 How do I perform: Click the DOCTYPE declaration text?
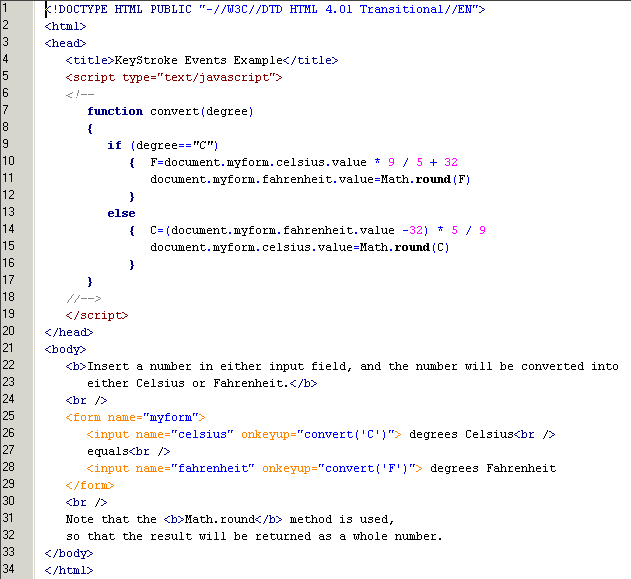pyautogui.click(x=265, y=9)
